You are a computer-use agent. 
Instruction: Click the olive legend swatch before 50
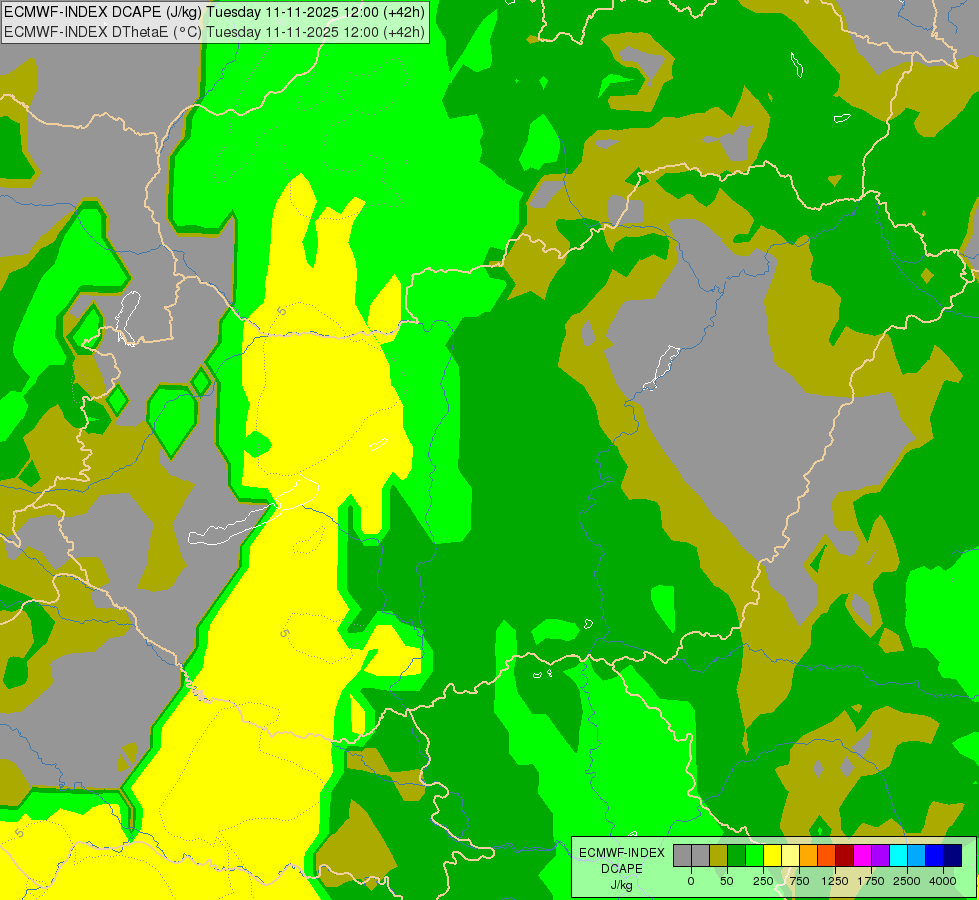coord(719,855)
